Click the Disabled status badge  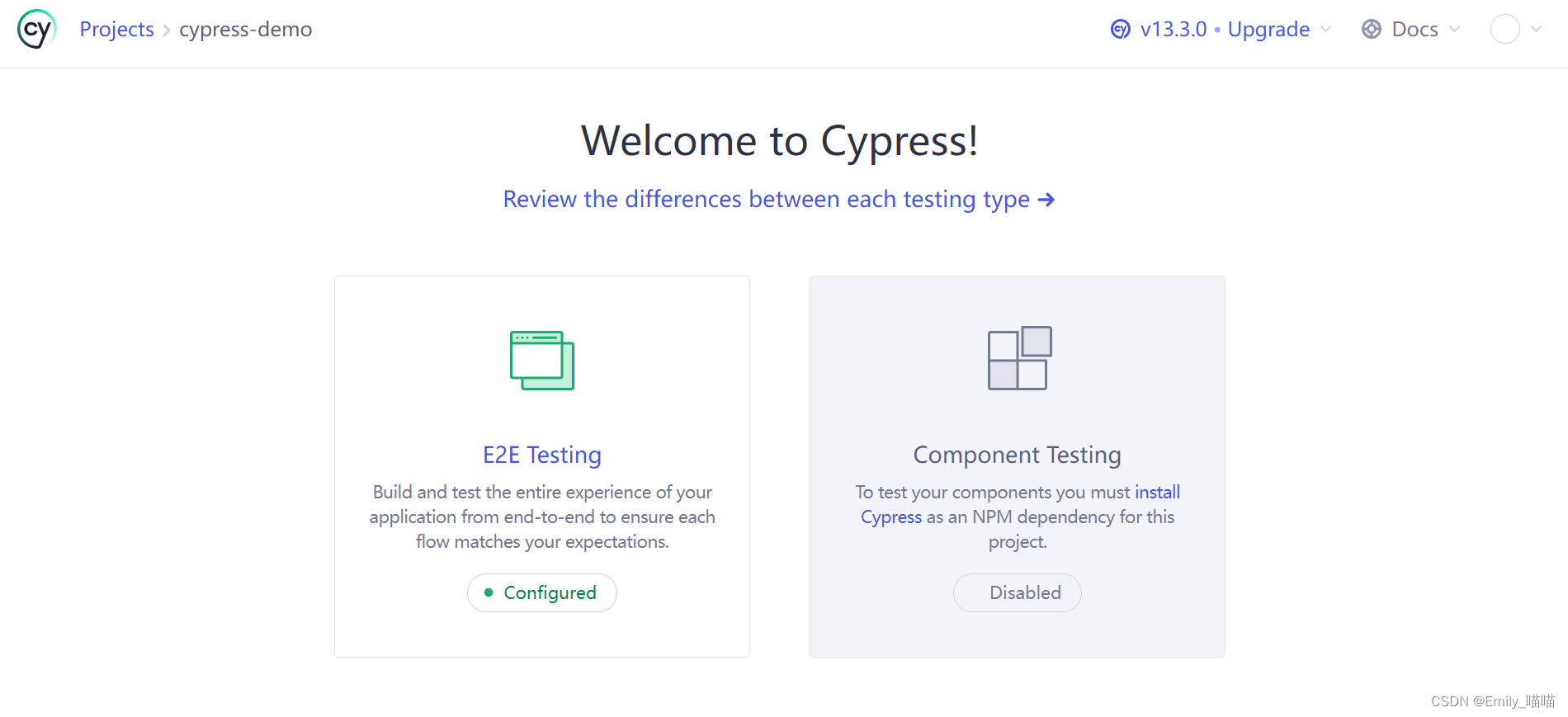point(1018,593)
